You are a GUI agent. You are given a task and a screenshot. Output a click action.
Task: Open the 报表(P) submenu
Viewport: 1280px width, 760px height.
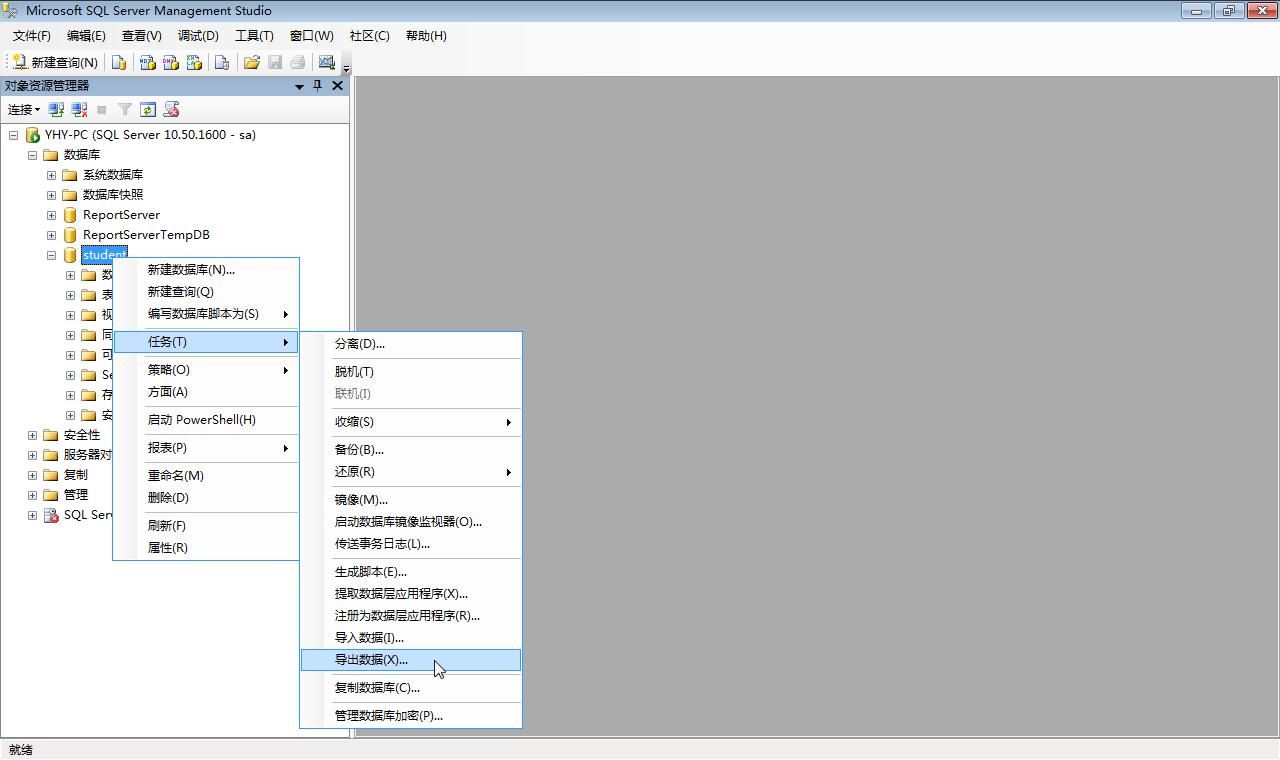(206, 448)
